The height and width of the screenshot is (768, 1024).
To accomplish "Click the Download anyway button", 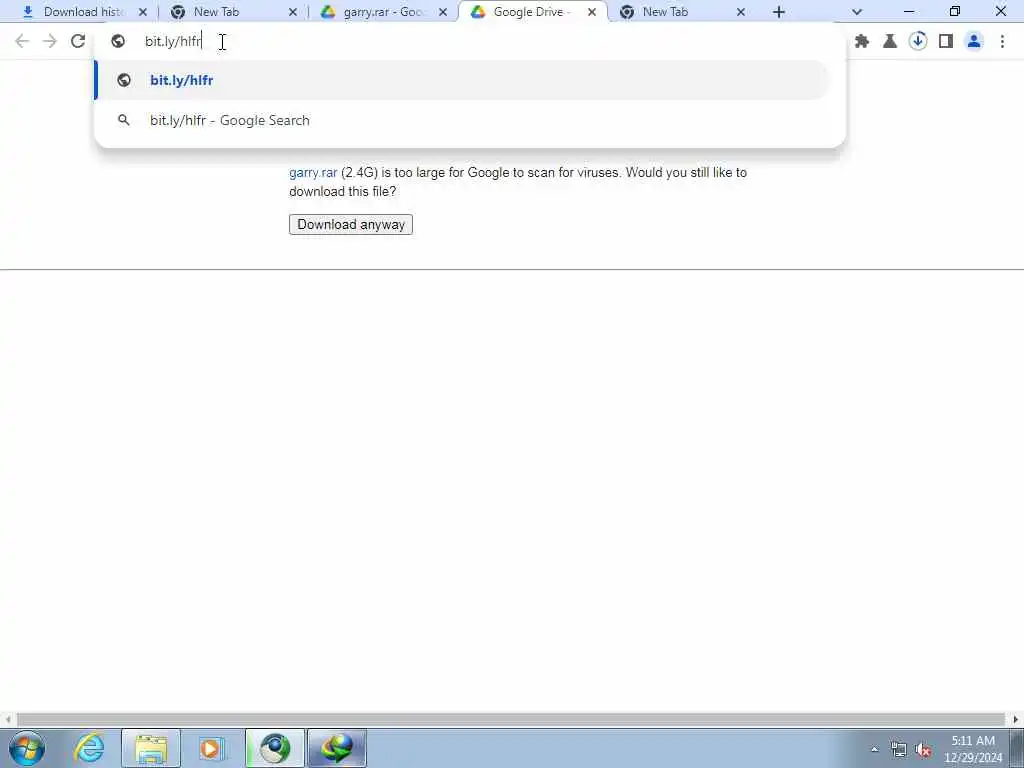I will [351, 225].
